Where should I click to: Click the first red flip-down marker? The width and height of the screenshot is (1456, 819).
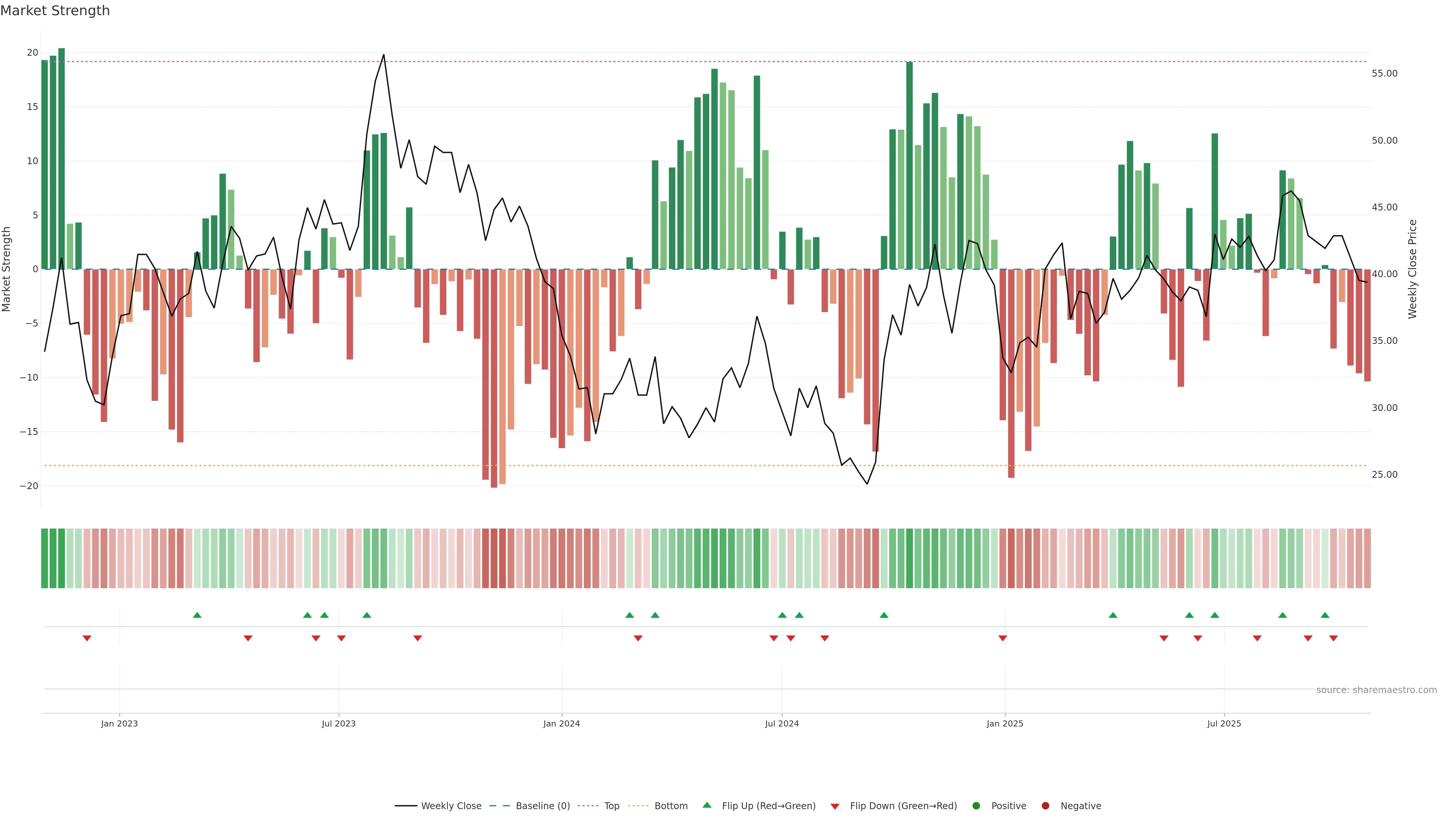point(87,638)
